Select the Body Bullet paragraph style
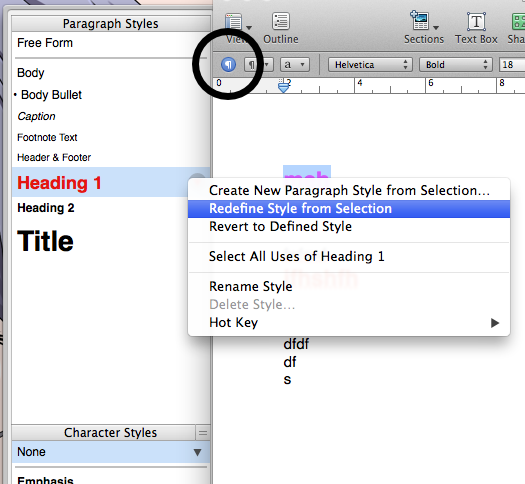Viewport: 525px width, 484px height. tap(111, 95)
